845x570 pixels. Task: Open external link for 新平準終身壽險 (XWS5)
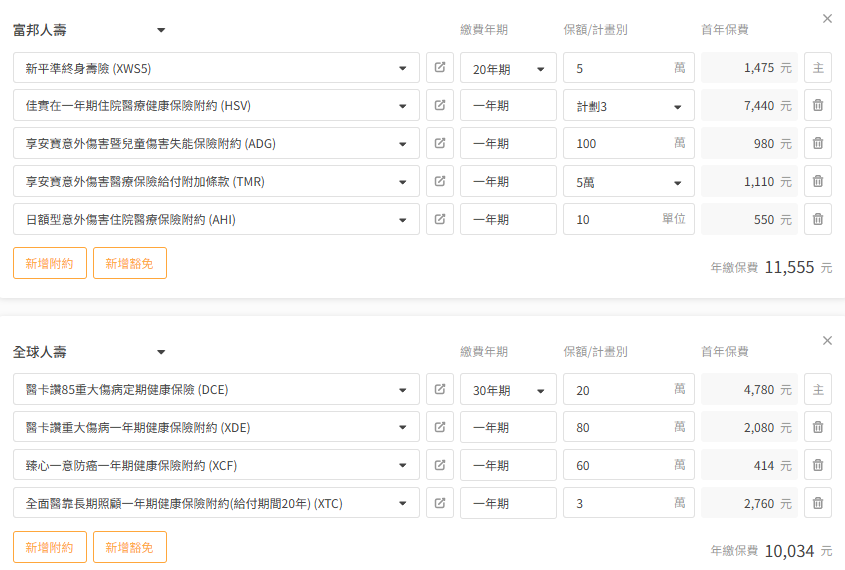tap(440, 68)
